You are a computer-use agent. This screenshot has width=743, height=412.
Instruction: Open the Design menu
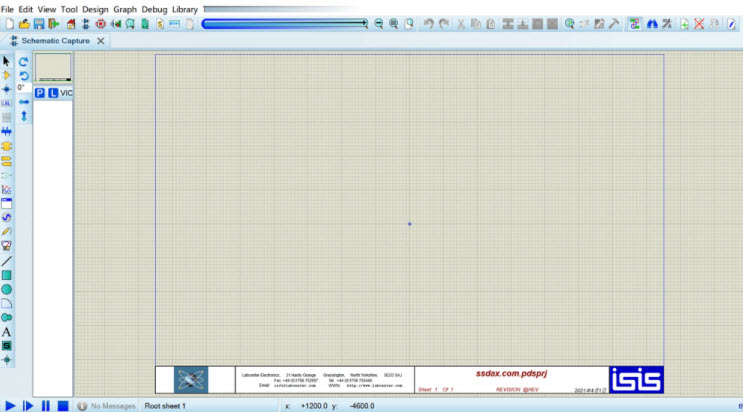click(x=95, y=8)
